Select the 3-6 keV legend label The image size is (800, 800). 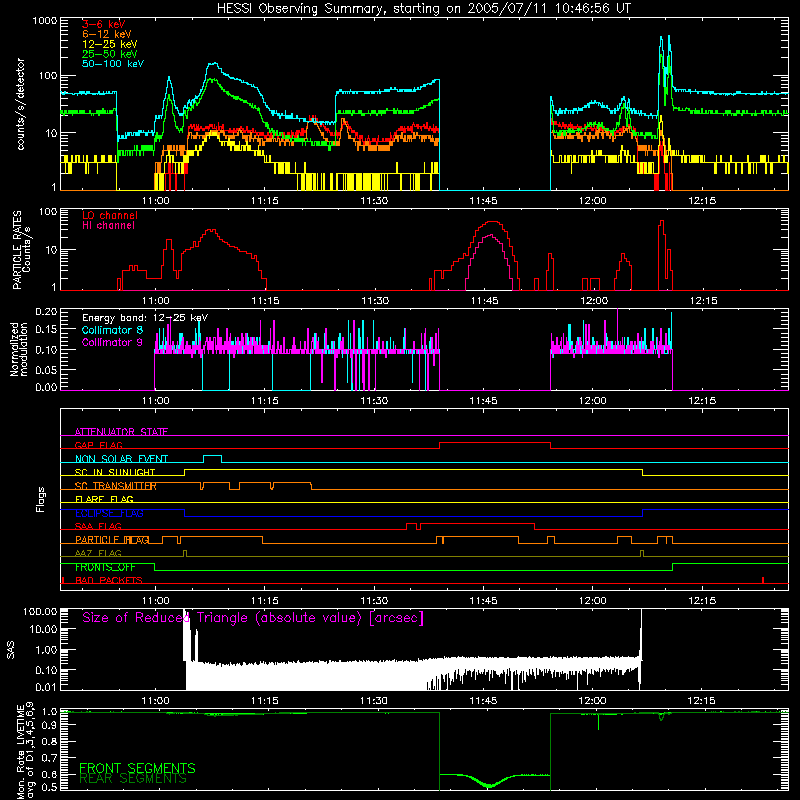(x=104, y=24)
